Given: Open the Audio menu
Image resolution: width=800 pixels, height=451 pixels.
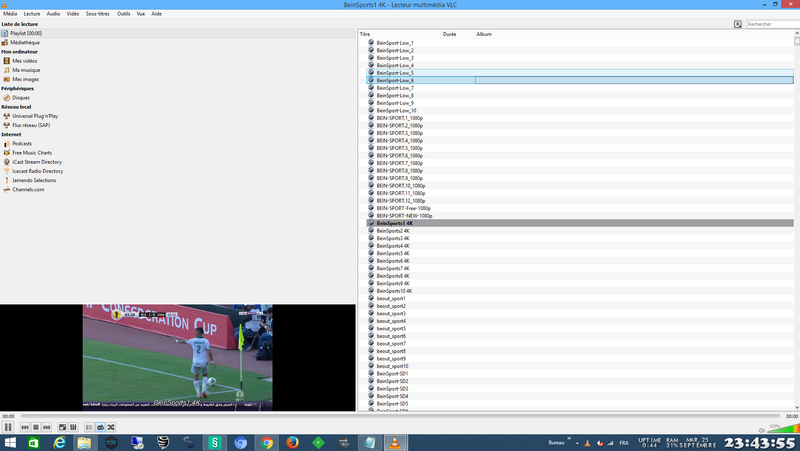Looking at the screenshot, I should 53,14.
